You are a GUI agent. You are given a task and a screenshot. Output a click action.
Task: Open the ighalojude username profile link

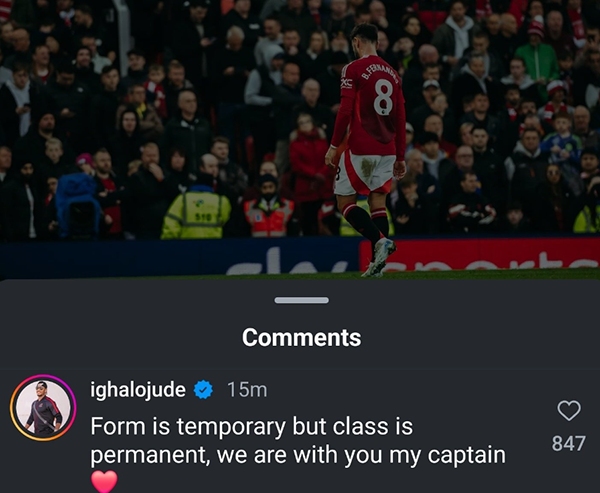[x=138, y=390]
